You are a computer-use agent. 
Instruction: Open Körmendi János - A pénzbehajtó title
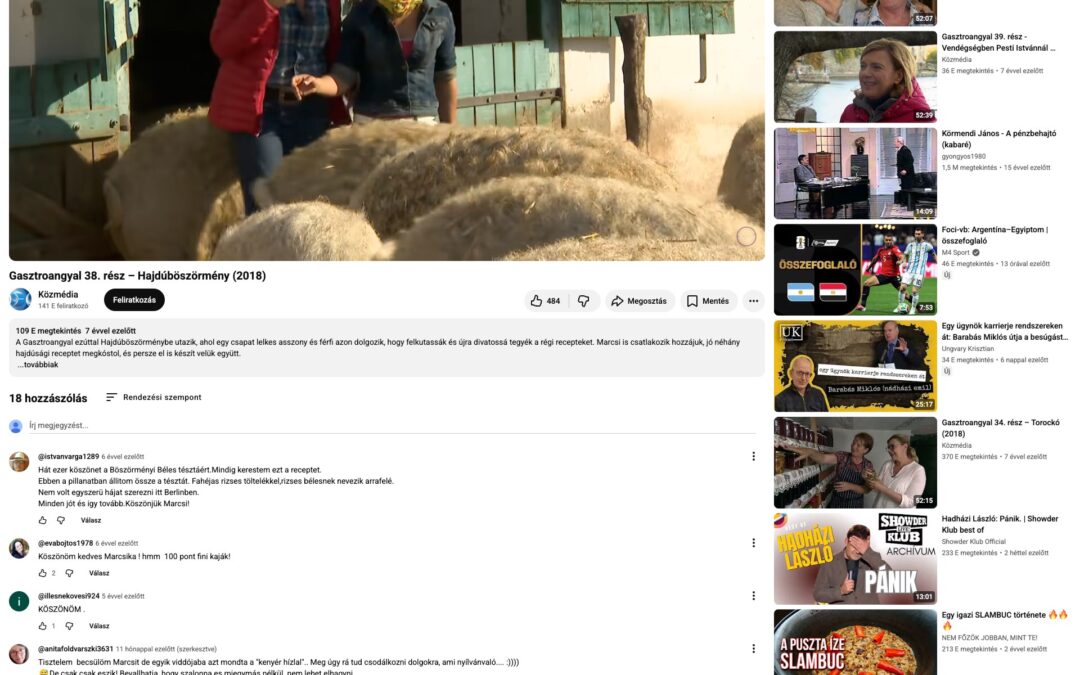click(x=999, y=138)
